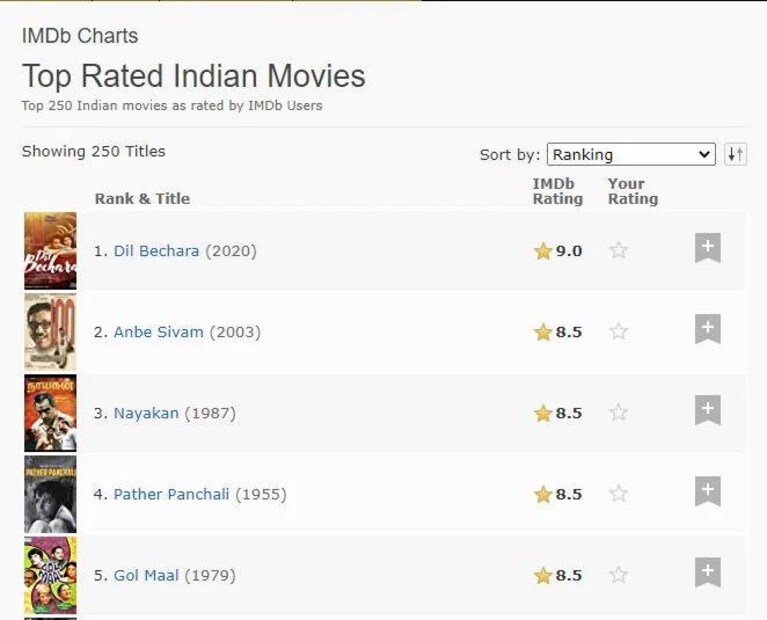
Task: Click the Gol Maal title link
Action: tap(146, 575)
